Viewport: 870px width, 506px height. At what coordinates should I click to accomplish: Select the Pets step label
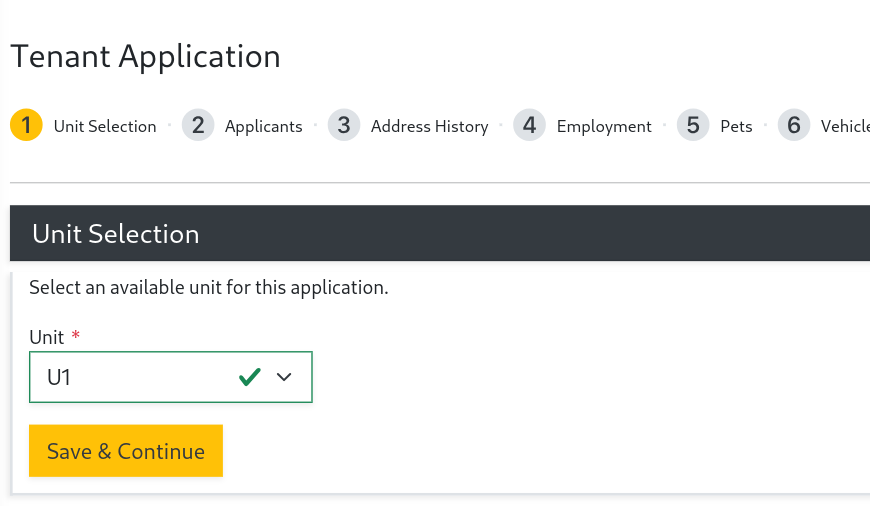[x=736, y=127]
